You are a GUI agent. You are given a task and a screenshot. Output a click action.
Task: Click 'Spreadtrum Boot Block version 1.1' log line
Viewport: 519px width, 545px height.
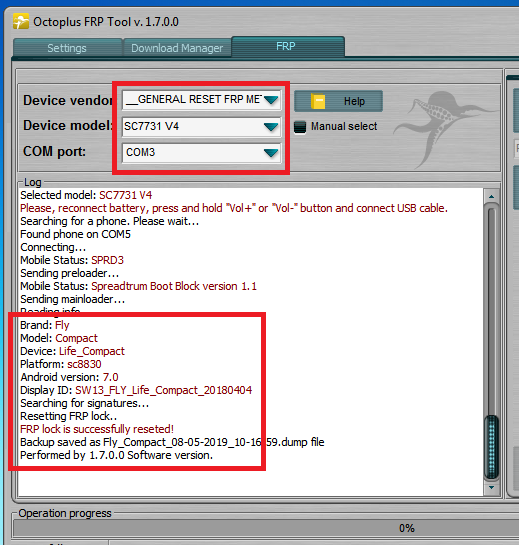[x=138, y=286]
